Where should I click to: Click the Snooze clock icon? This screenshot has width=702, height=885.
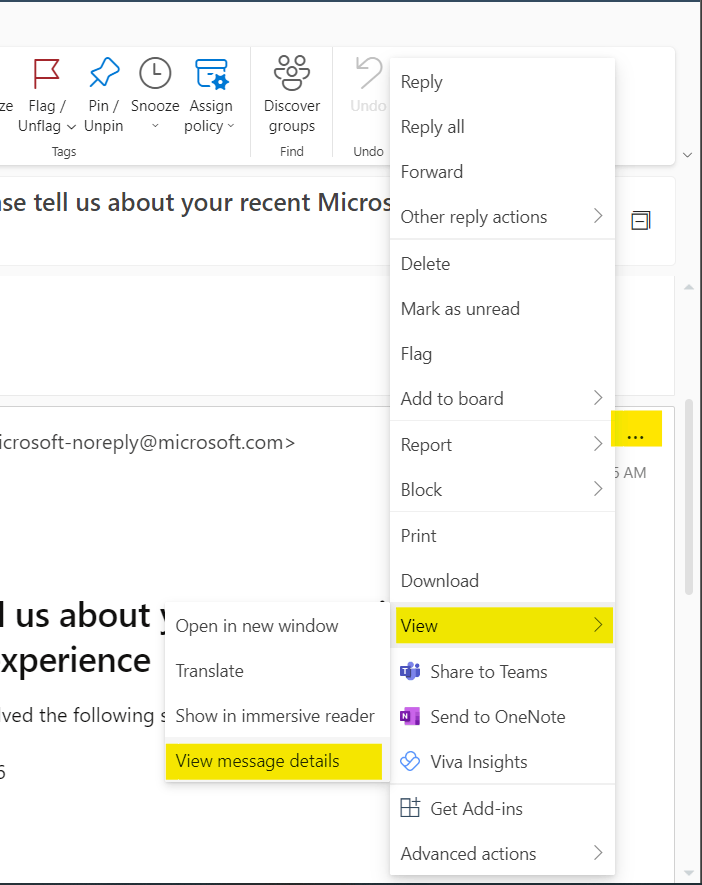coord(155,73)
